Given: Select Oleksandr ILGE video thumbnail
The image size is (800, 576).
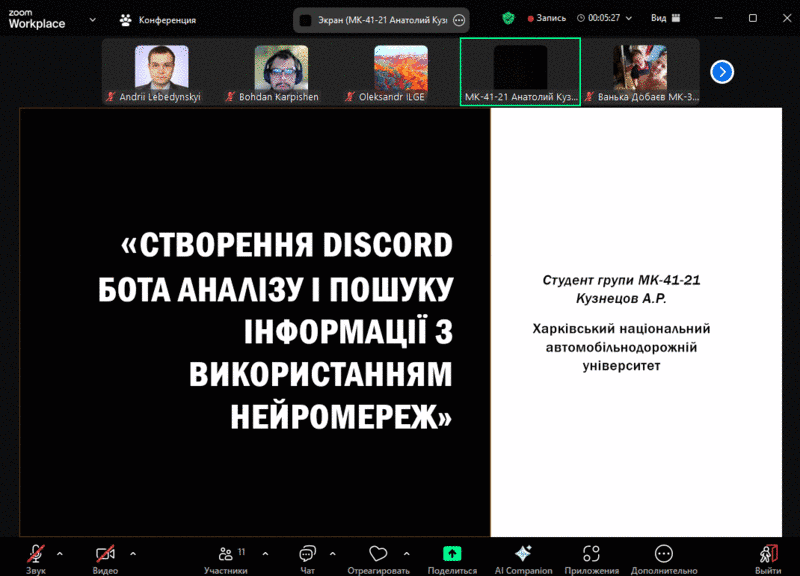Looking at the screenshot, I should (401, 72).
